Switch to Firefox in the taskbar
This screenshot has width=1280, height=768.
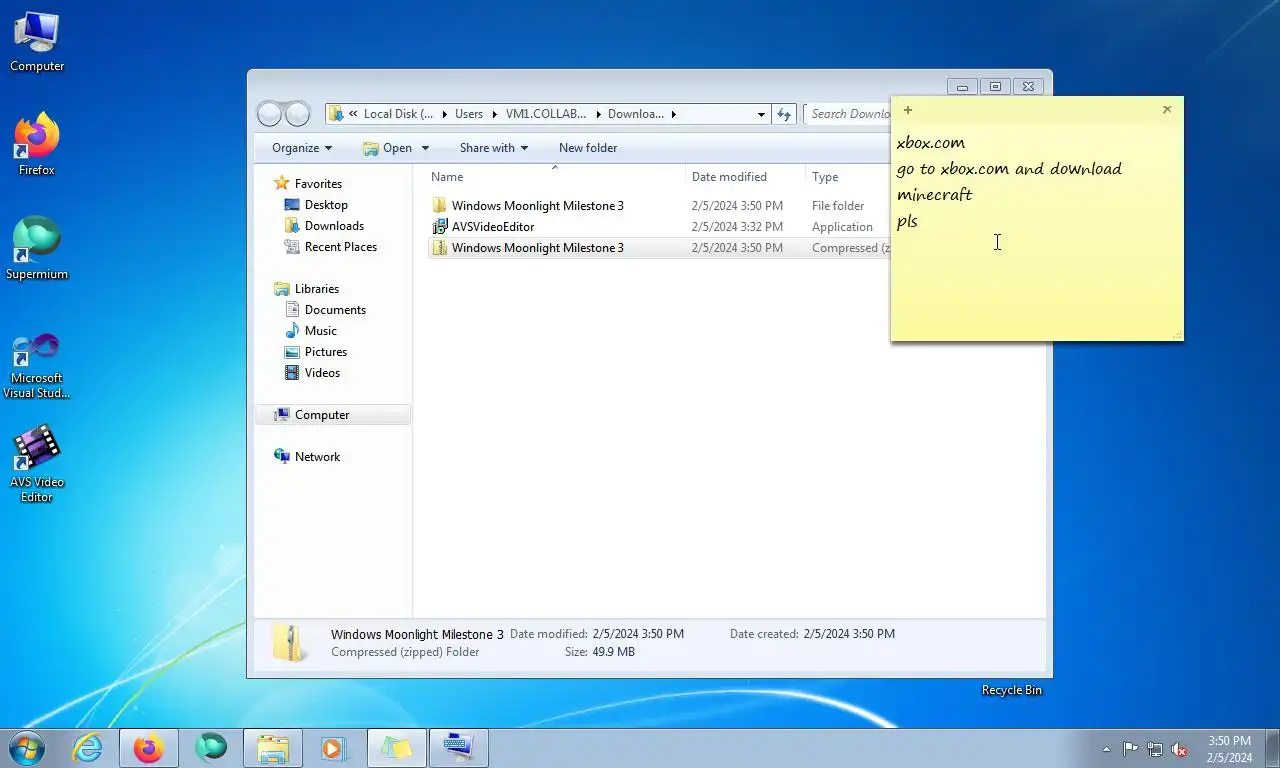coord(149,748)
